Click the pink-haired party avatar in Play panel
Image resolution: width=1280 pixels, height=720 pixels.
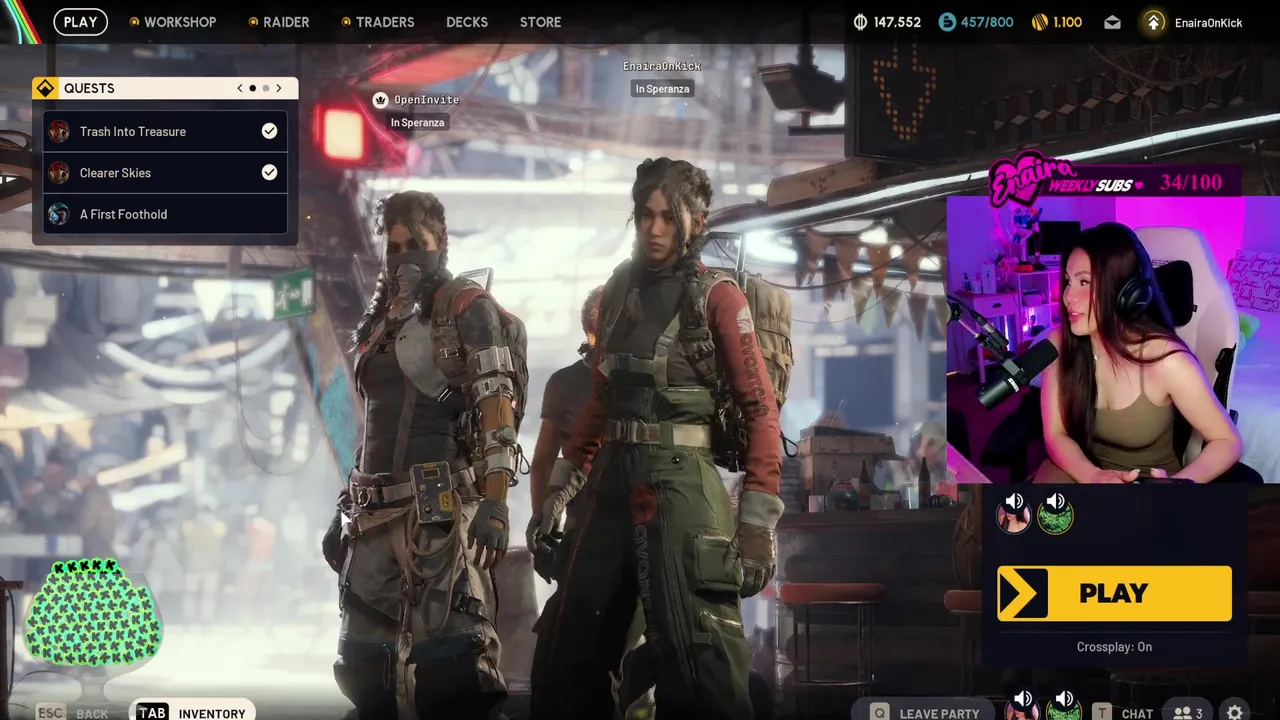pos(1013,518)
